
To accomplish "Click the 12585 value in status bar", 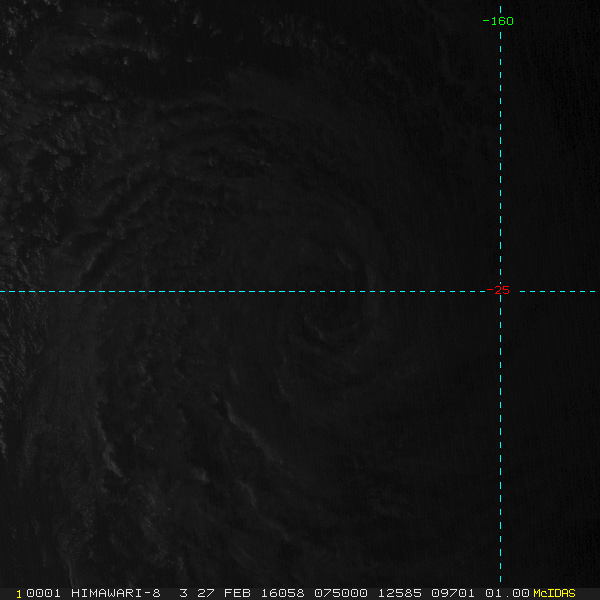I will 399,593.
